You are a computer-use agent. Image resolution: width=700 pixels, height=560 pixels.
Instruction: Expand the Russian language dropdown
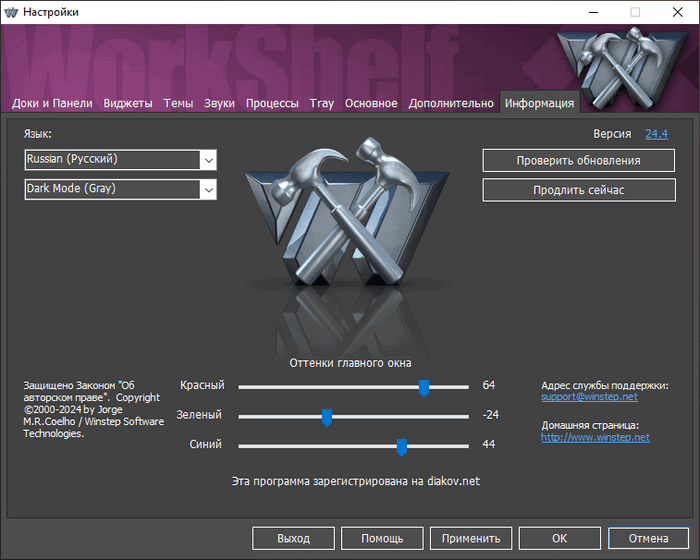(208, 160)
